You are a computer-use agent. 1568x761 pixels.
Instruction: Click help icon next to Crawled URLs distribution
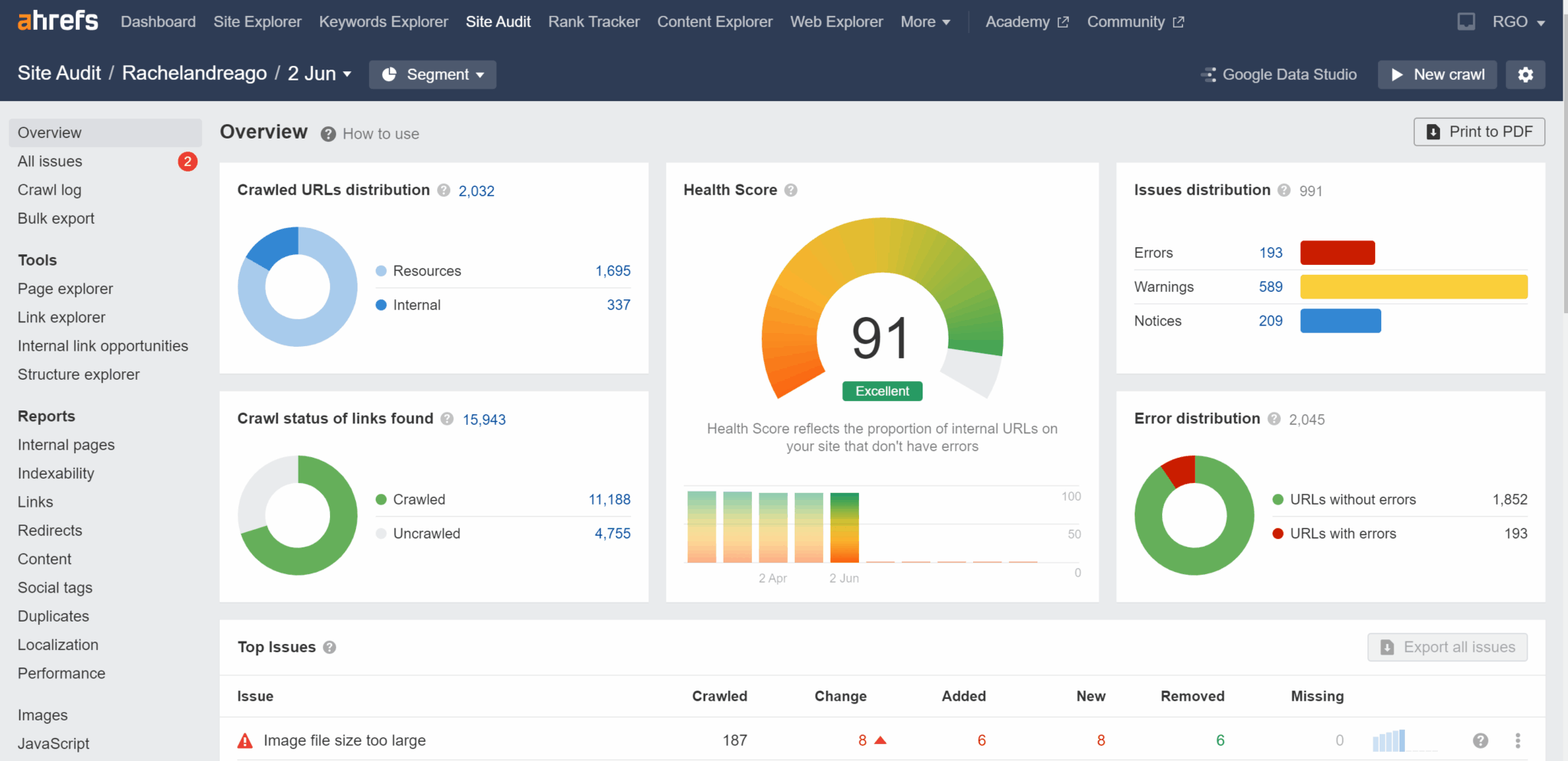(443, 190)
